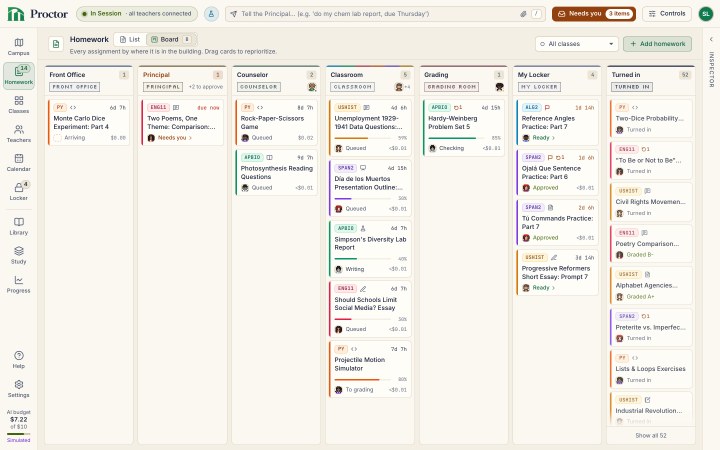Collapse the Inspector panel chevron
Image resolution: width=720 pixels, height=450 pixels.
tap(711, 39)
